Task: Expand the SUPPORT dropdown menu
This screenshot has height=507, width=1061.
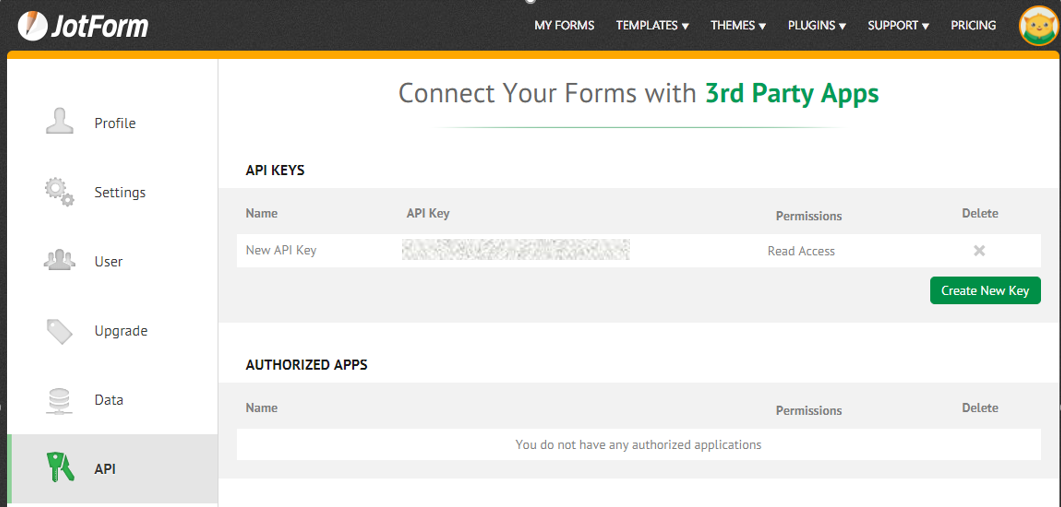Action: tap(899, 26)
